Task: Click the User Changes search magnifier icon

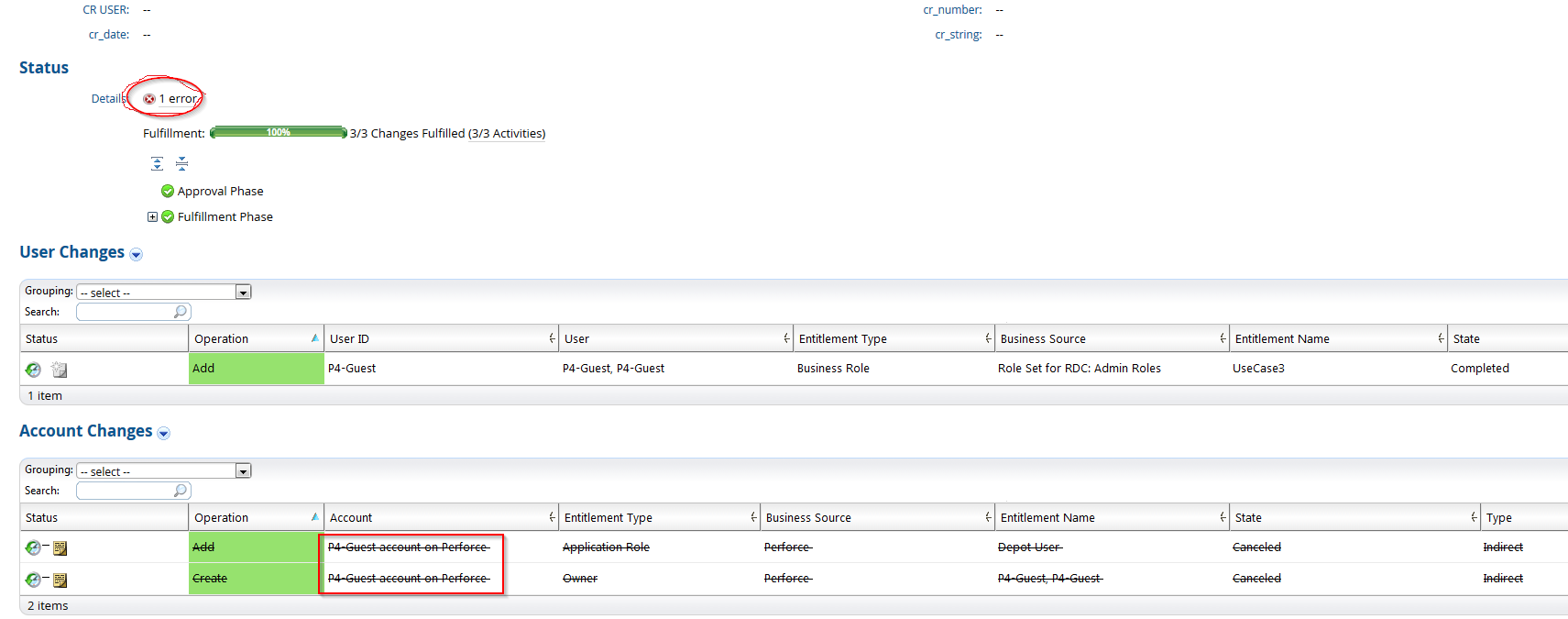Action: tap(181, 312)
